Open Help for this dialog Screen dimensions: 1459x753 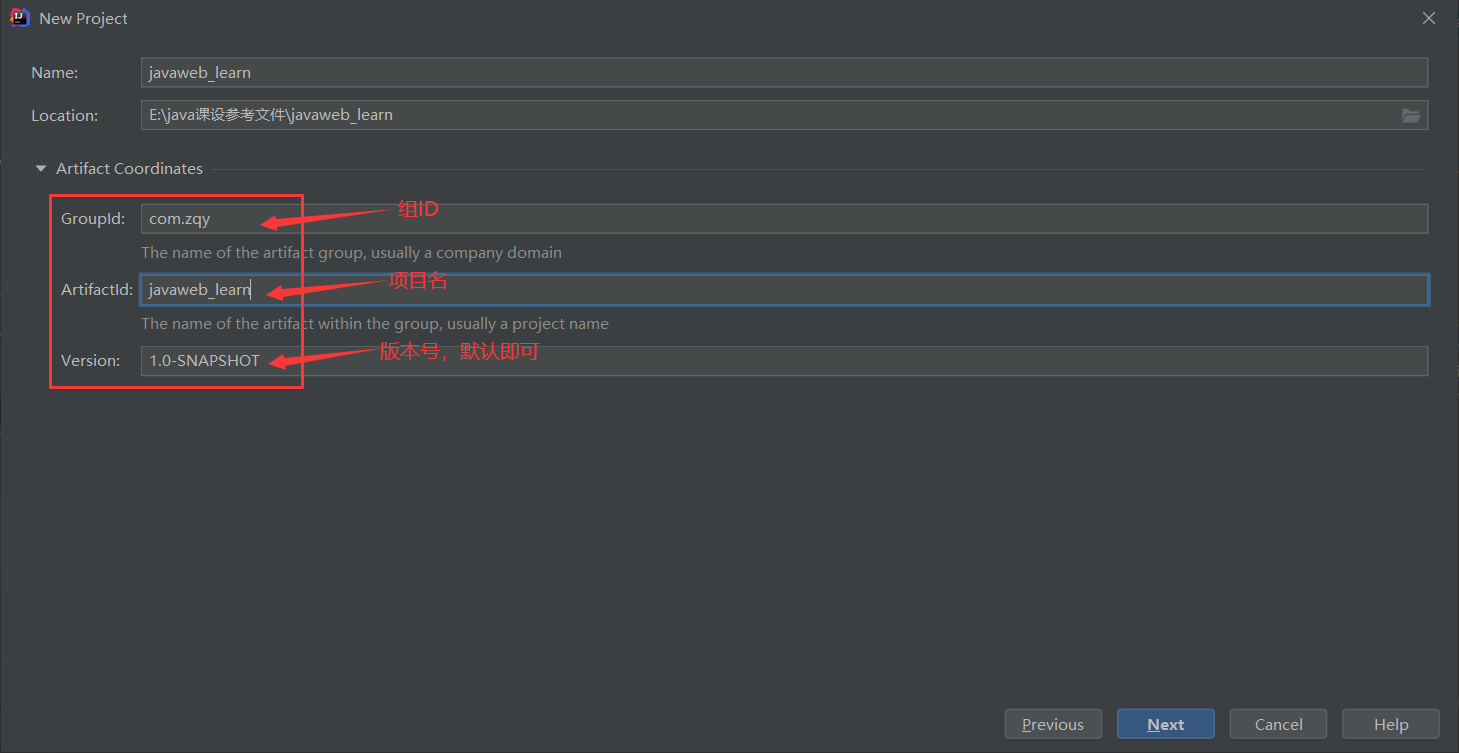1391,724
